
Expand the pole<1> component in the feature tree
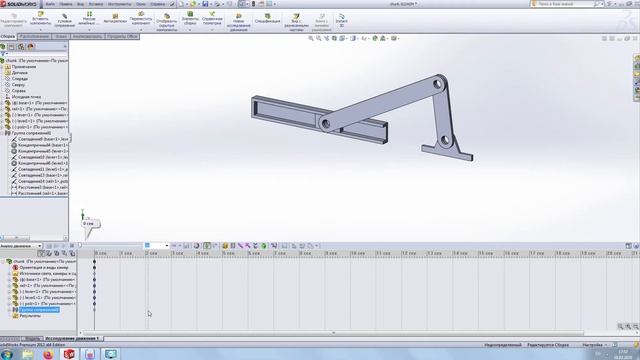2,127
